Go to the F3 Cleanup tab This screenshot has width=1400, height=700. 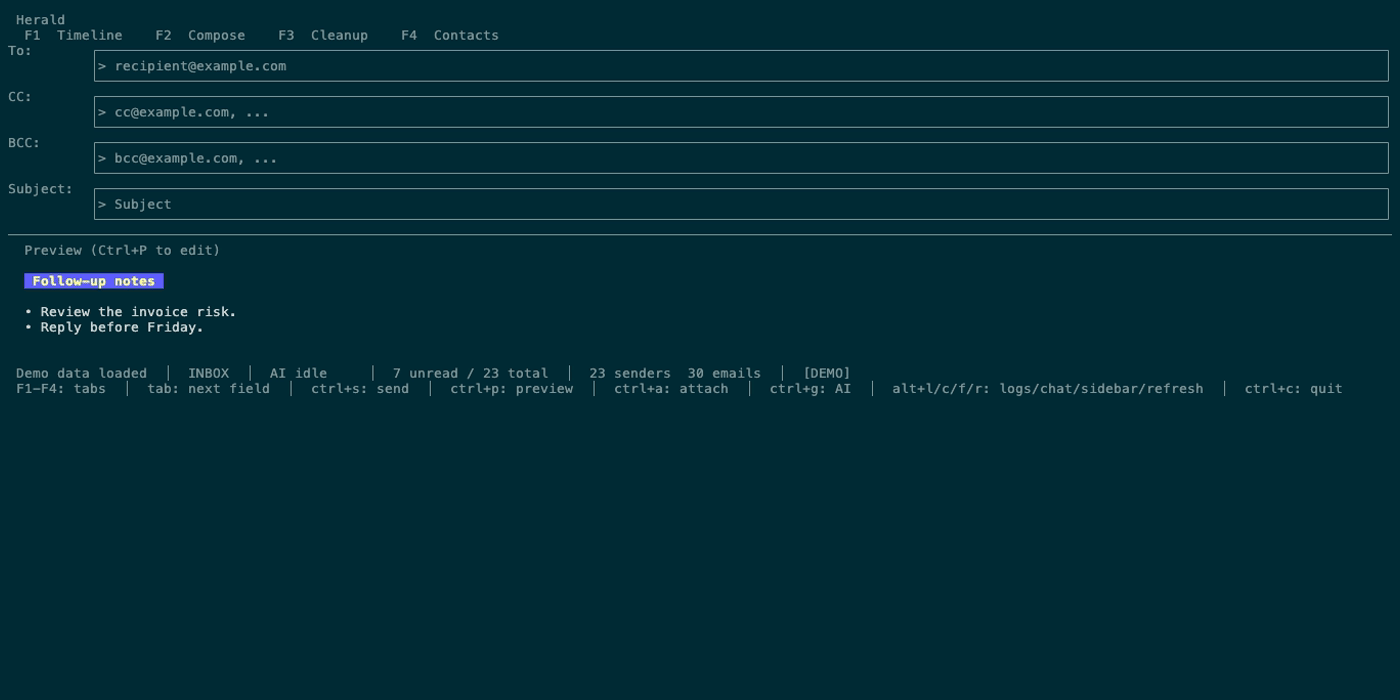pyautogui.click(x=323, y=35)
